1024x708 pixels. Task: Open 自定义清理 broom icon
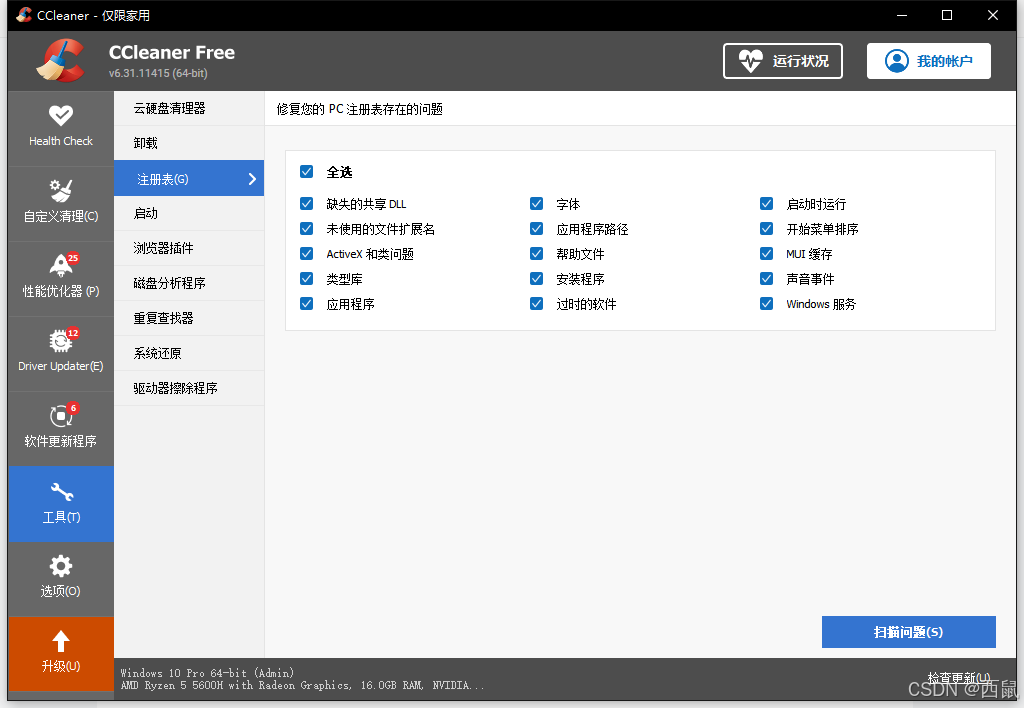[61, 191]
